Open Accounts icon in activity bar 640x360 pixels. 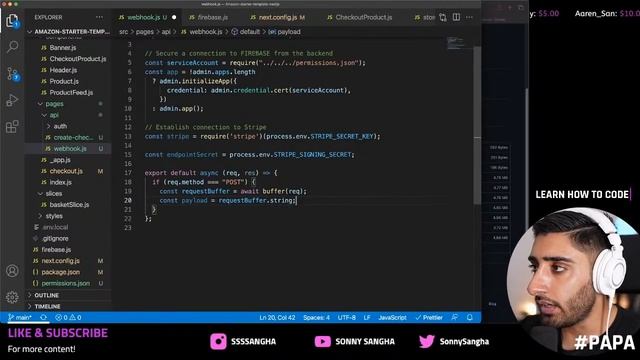click(12, 271)
